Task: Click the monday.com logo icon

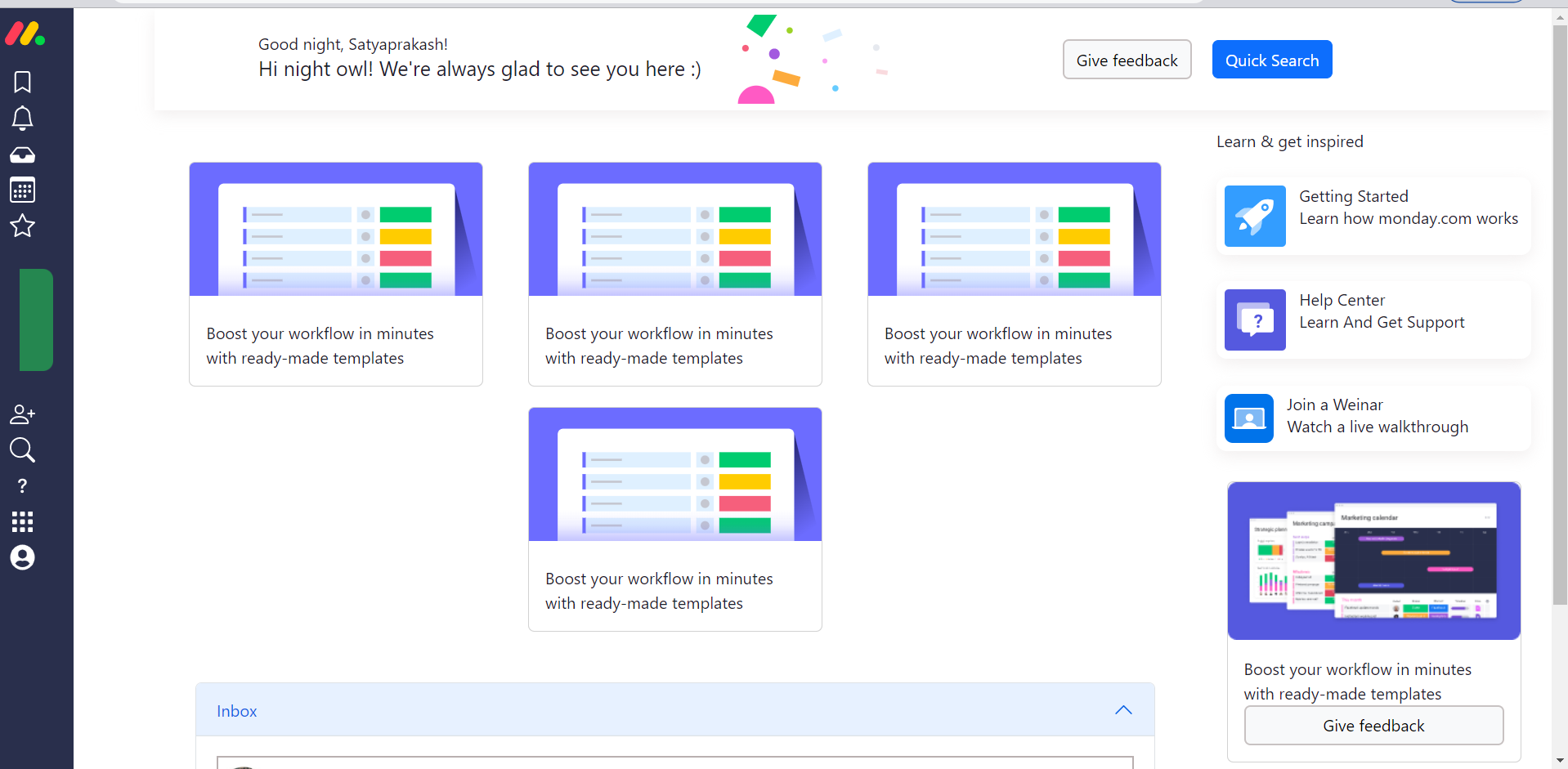Action: pyautogui.click(x=25, y=34)
